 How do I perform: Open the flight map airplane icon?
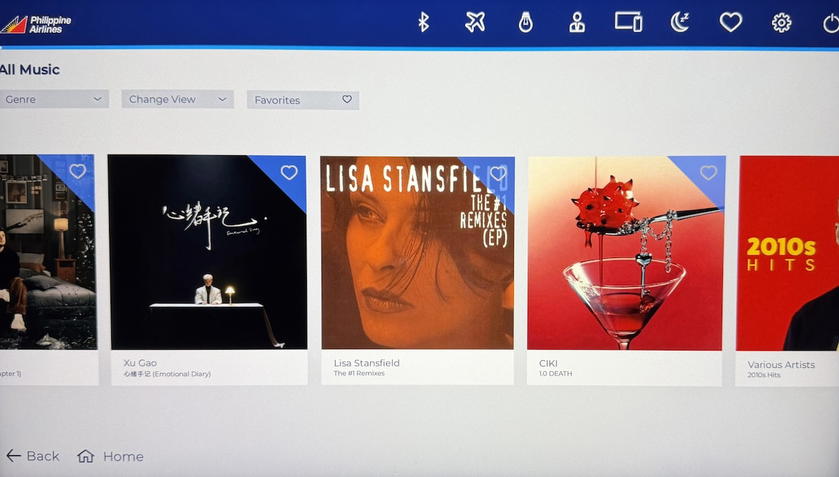[x=475, y=22]
